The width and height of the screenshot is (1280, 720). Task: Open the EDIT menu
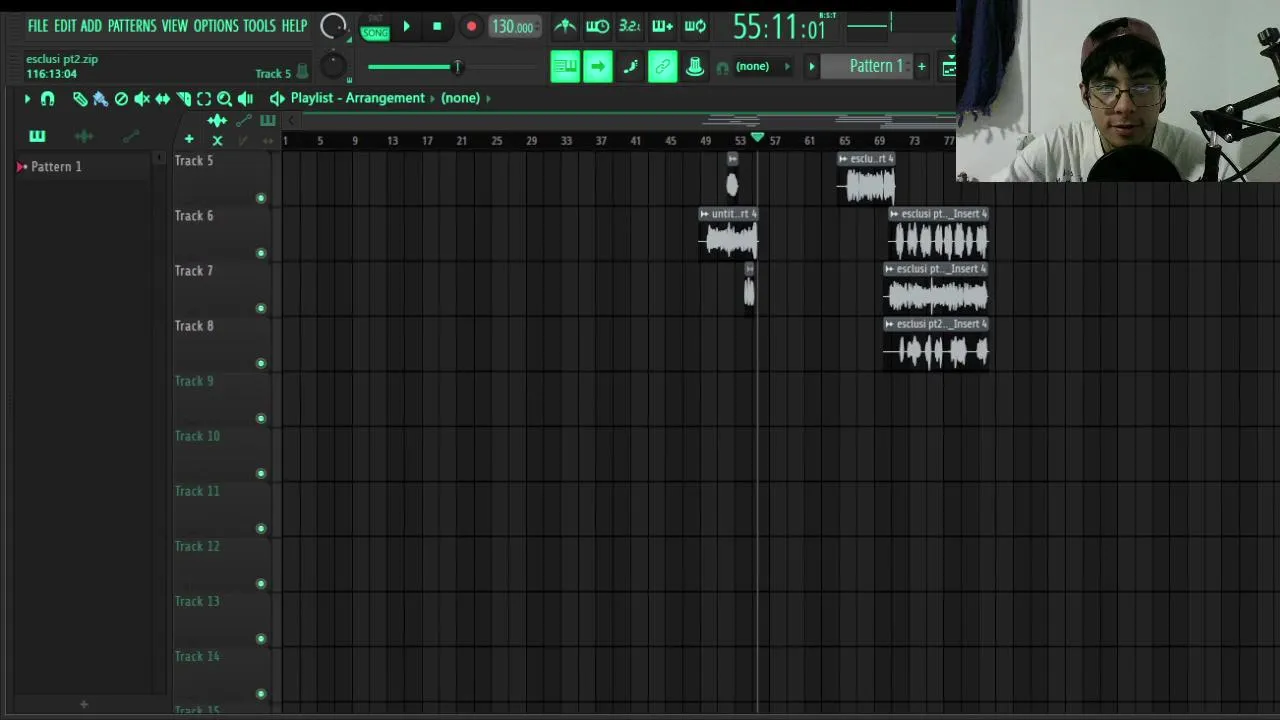click(x=65, y=26)
